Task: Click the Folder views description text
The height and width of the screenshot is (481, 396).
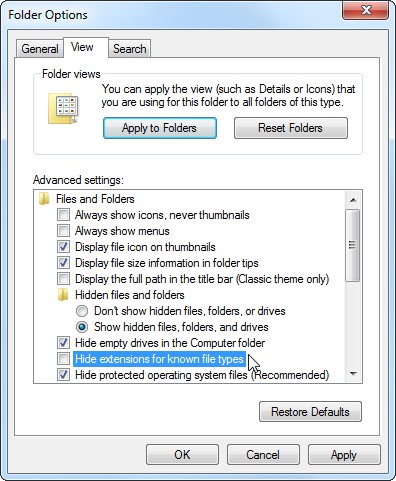Action: point(228,96)
